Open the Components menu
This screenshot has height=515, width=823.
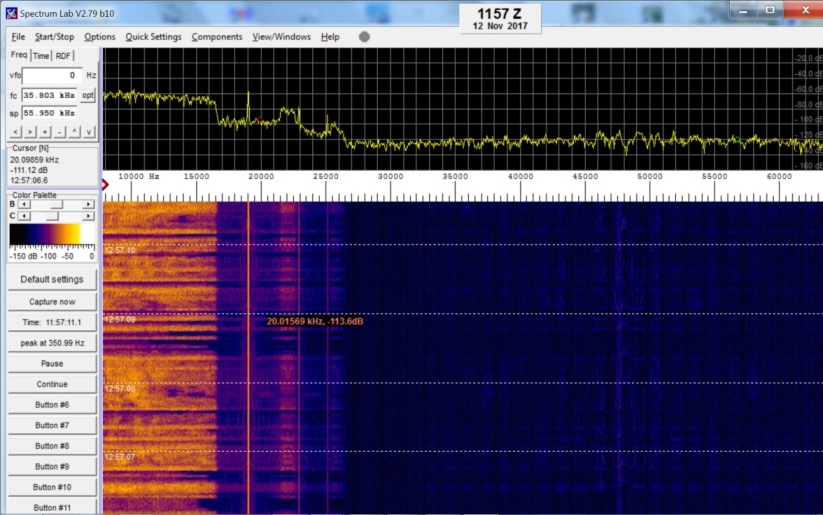pos(216,37)
